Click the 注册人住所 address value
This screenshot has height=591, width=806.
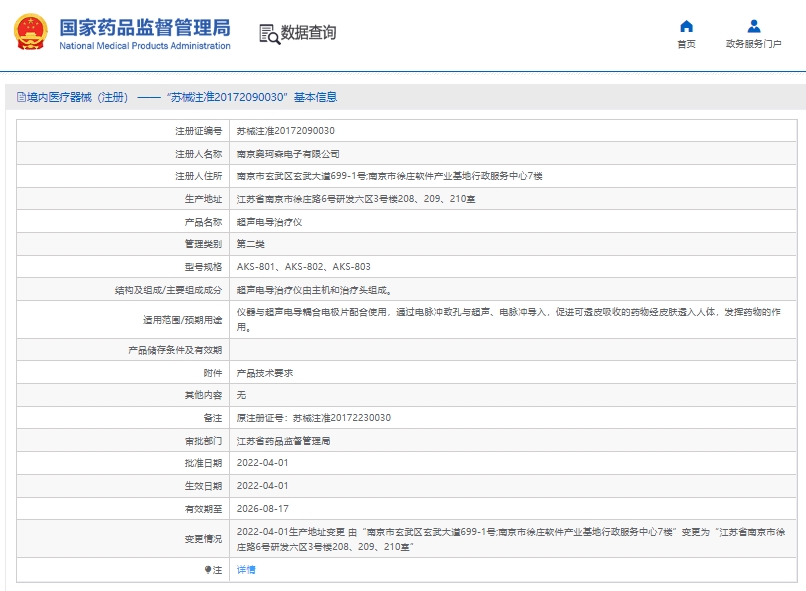[389, 176]
